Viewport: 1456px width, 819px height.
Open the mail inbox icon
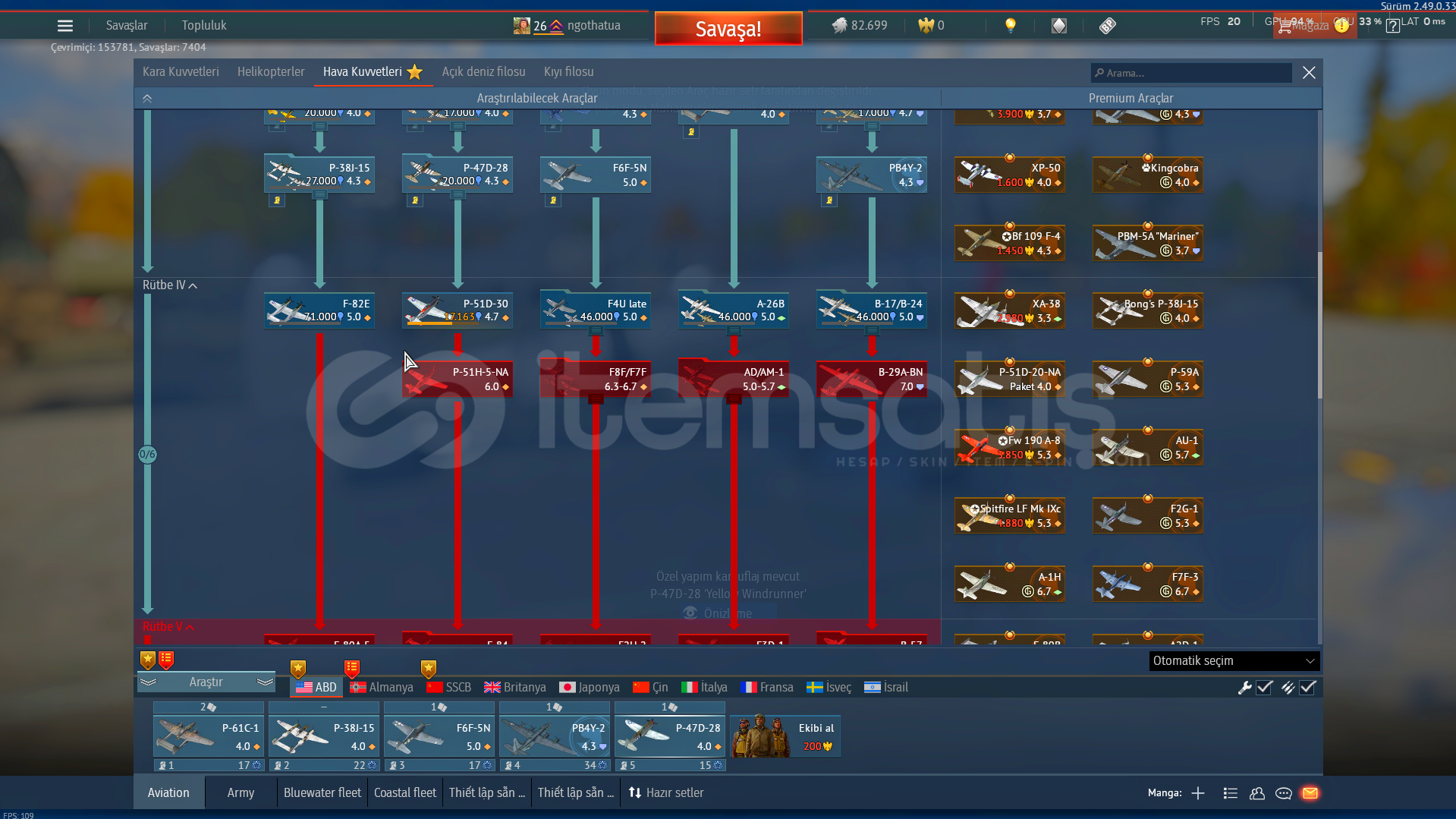pyautogui.click(x=1310, y=793)
